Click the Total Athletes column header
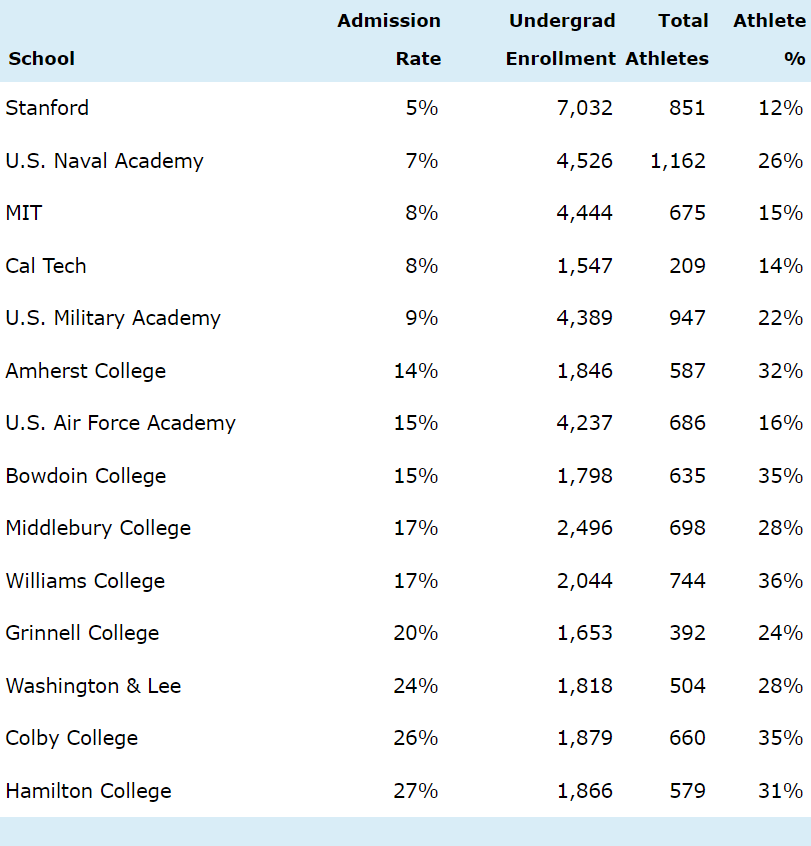This screenshot has height=846, width=811. click(x=667, y=39)
